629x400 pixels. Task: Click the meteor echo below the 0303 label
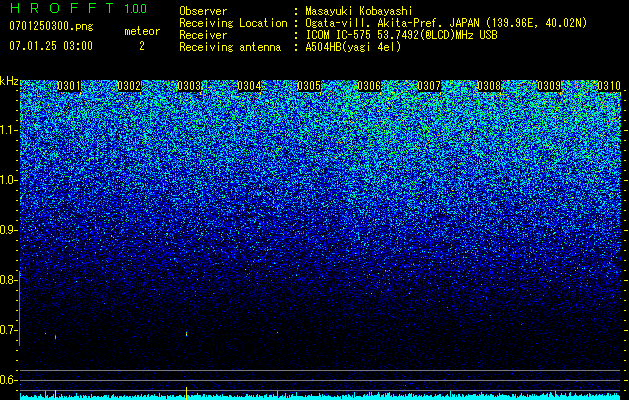click(x=187, y=334)
